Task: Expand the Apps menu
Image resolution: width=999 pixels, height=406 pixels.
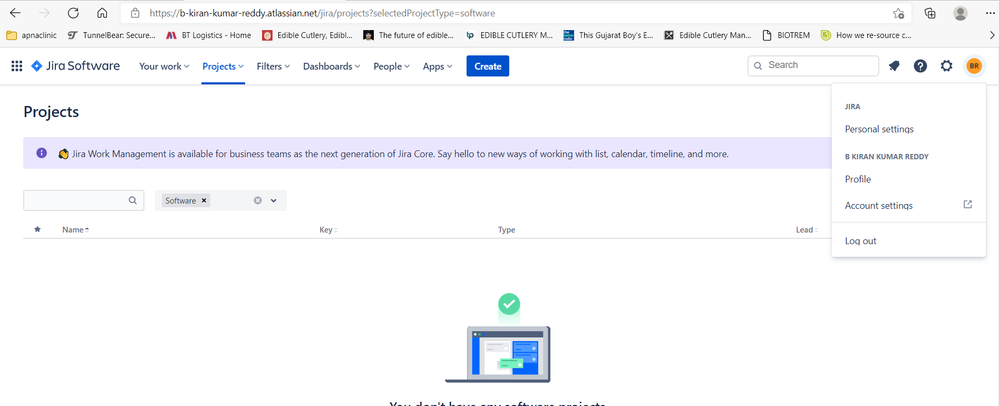Action: pos(438,66)
